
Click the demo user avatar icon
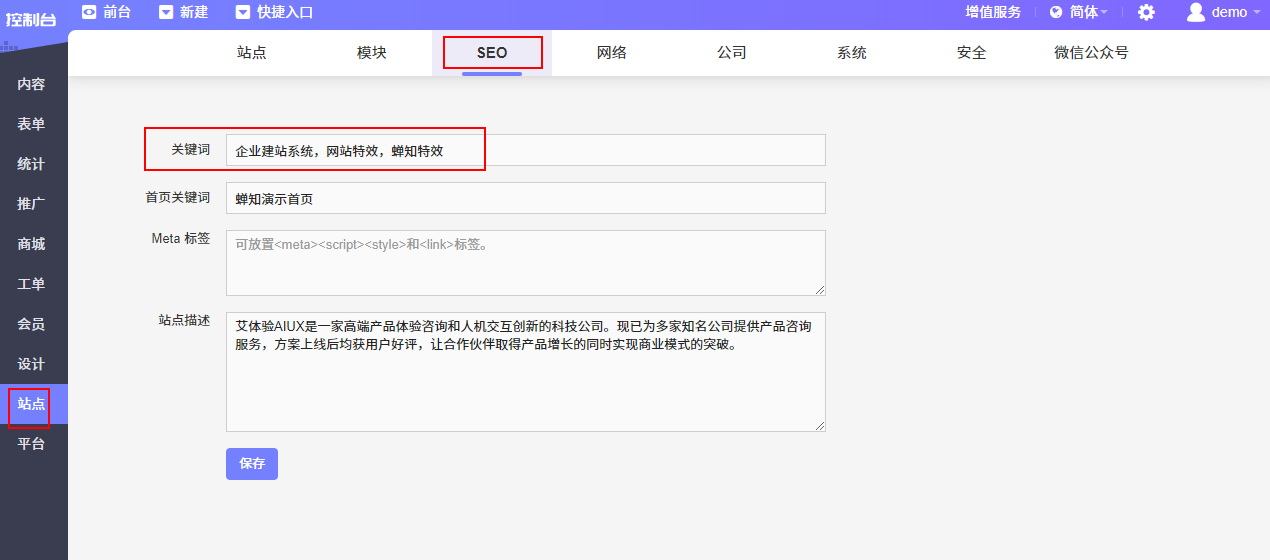pyautogui.click(x=1195, y=12)
